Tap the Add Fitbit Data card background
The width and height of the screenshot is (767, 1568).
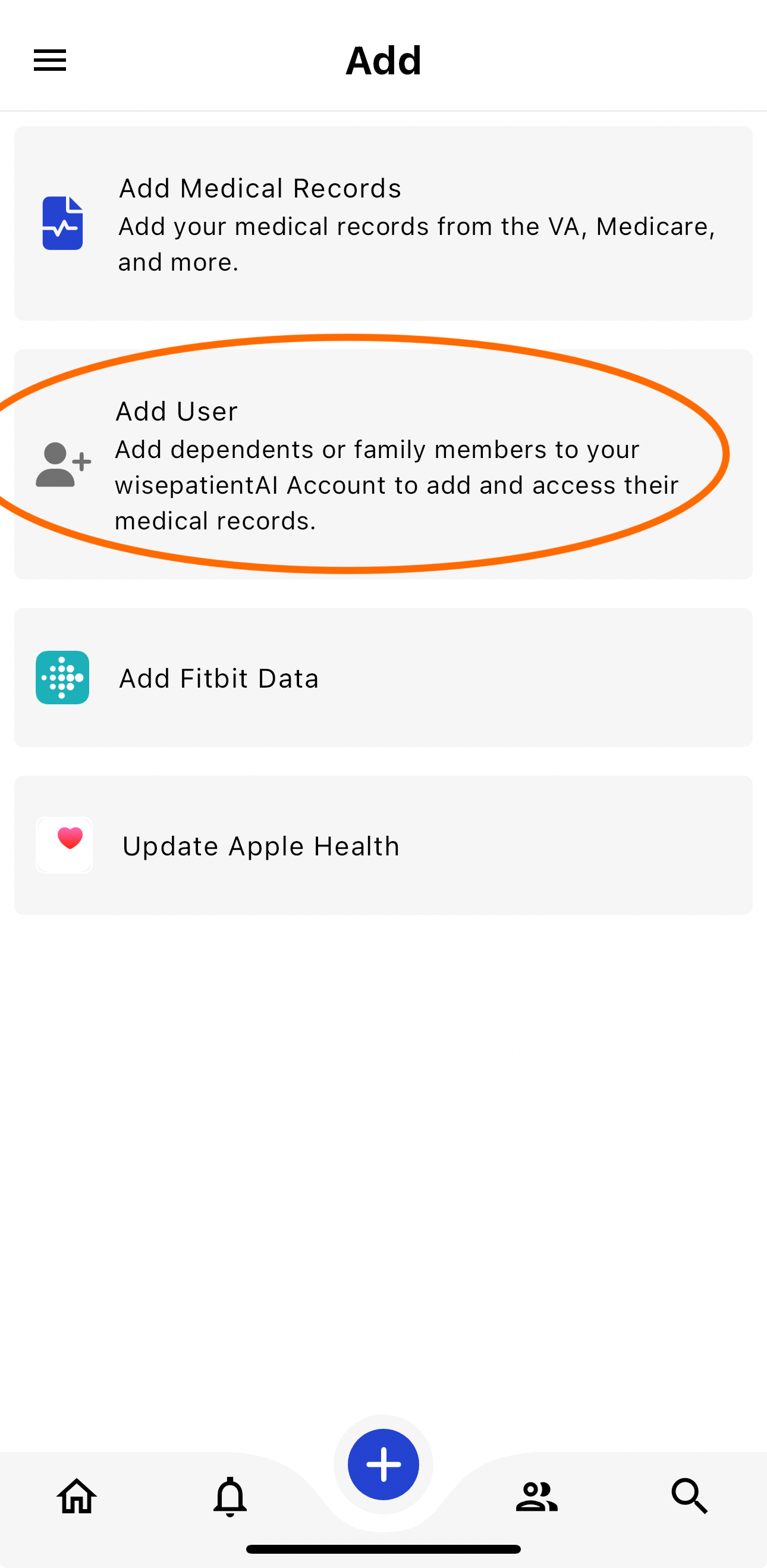coord(383,678)
